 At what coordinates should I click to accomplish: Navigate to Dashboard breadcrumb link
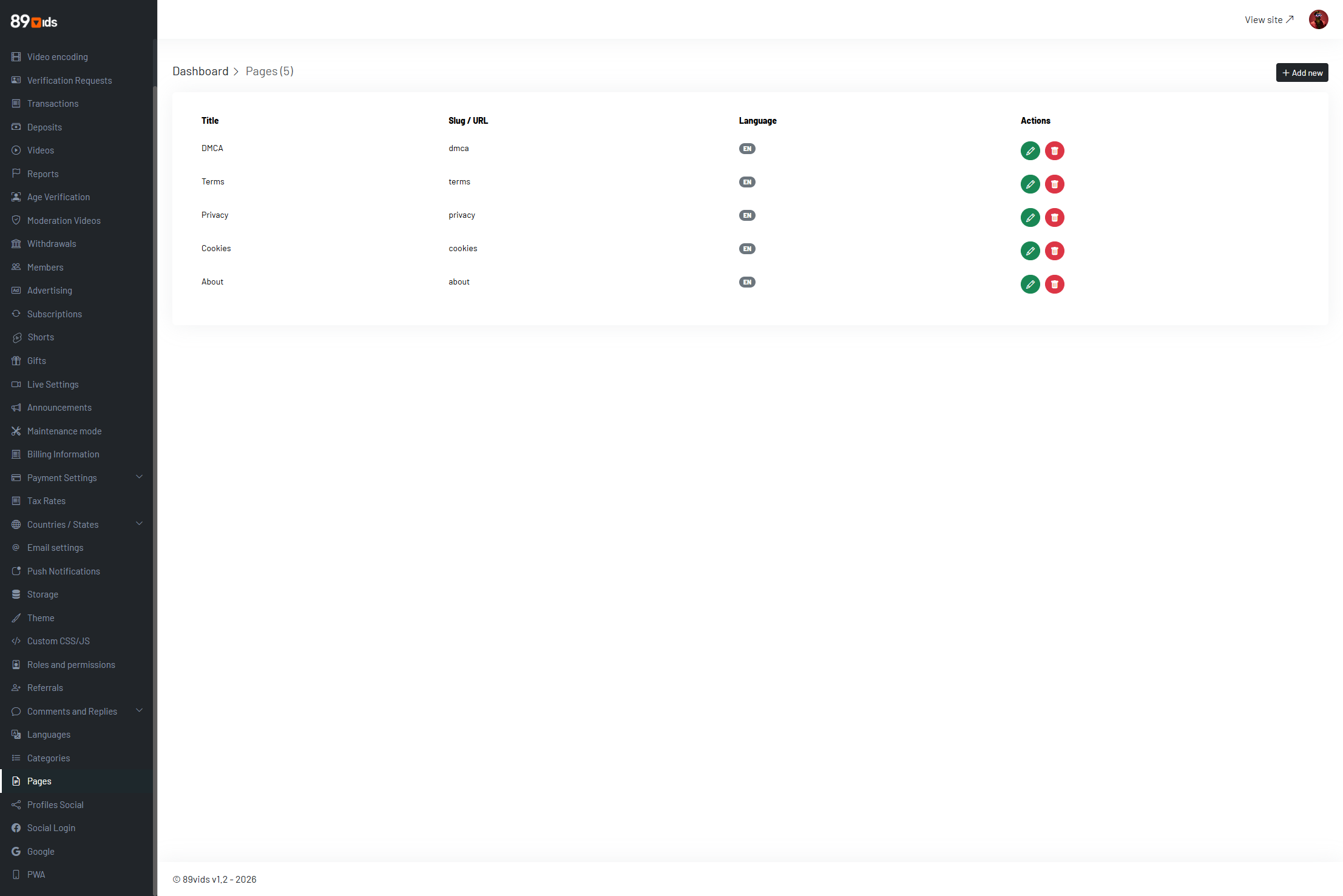click(x=200, y=72)
